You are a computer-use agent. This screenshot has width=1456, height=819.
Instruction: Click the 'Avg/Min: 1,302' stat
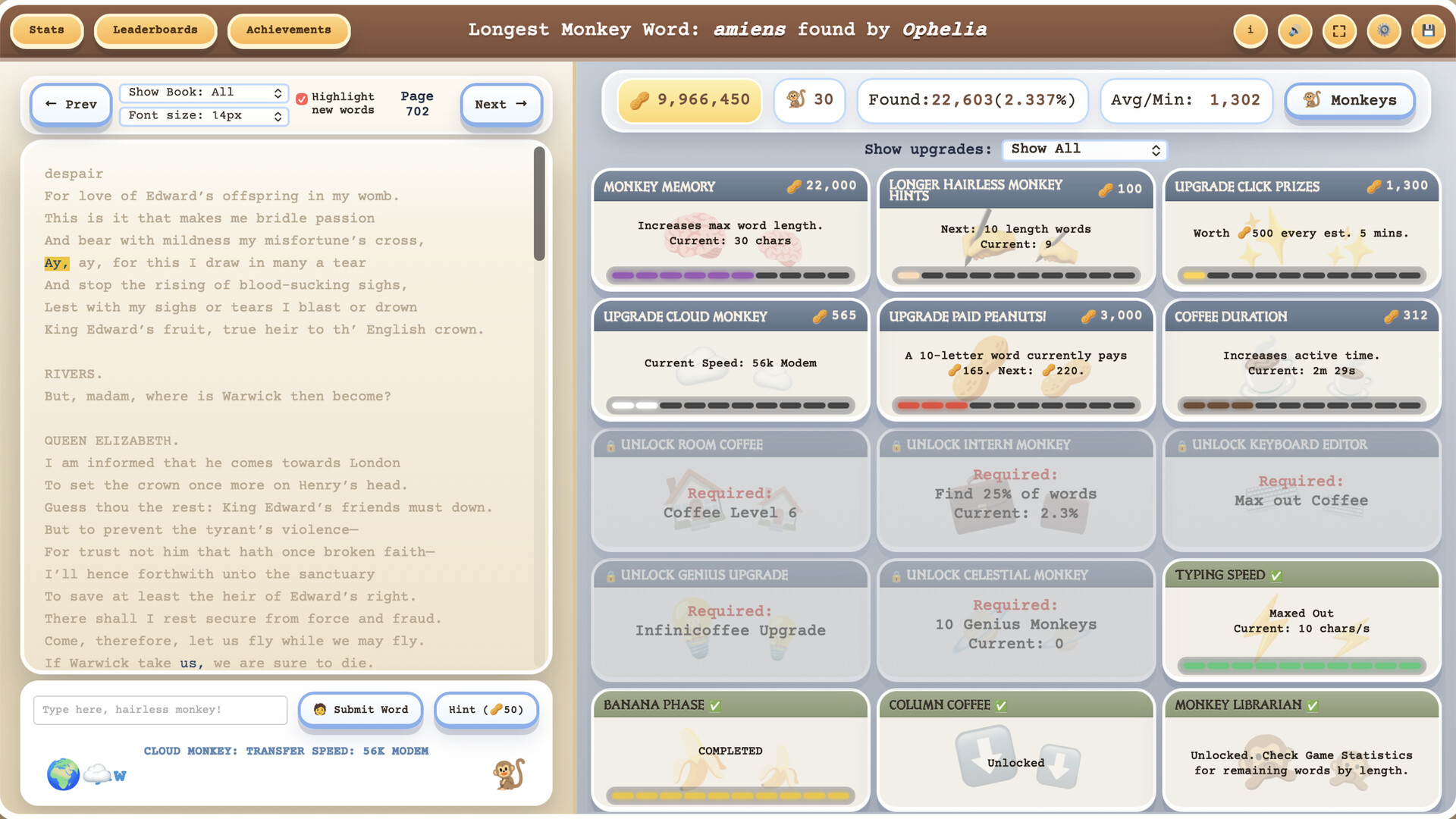(1186, 100)
